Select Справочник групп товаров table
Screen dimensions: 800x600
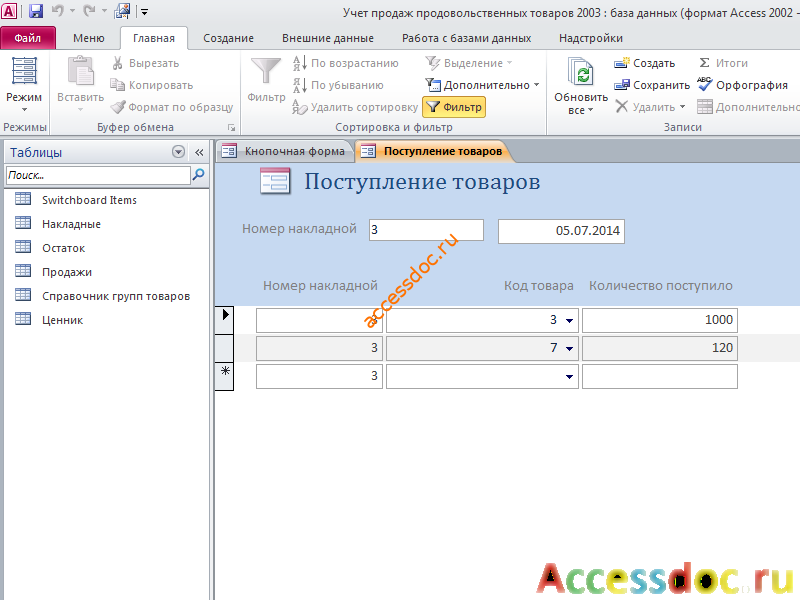click(x=115, y=296)
